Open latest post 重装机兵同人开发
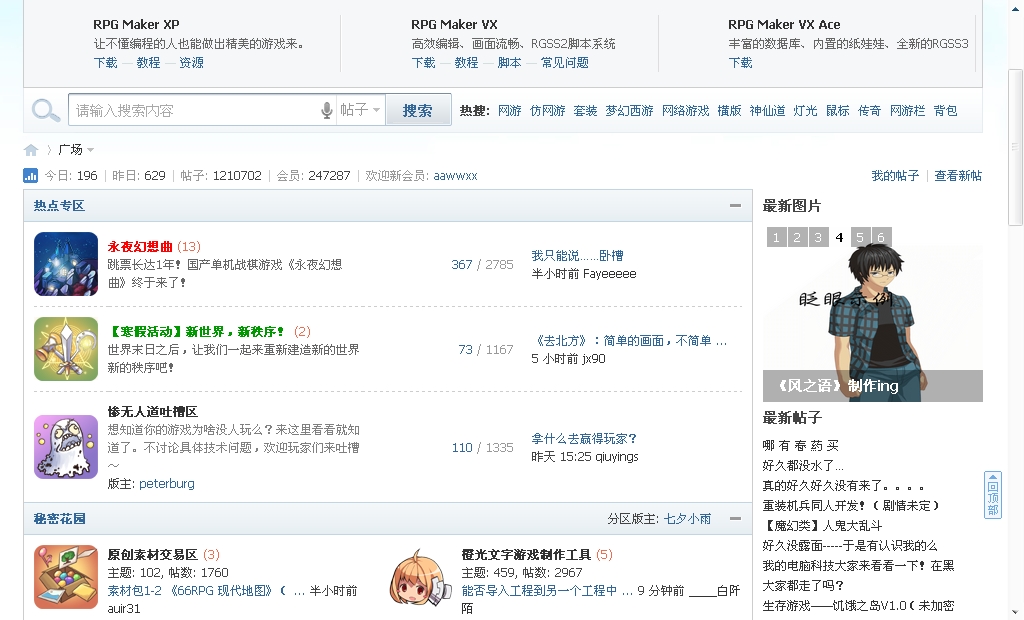The image size is (1024, 620). pyautogui.click(x=851, y=506)
